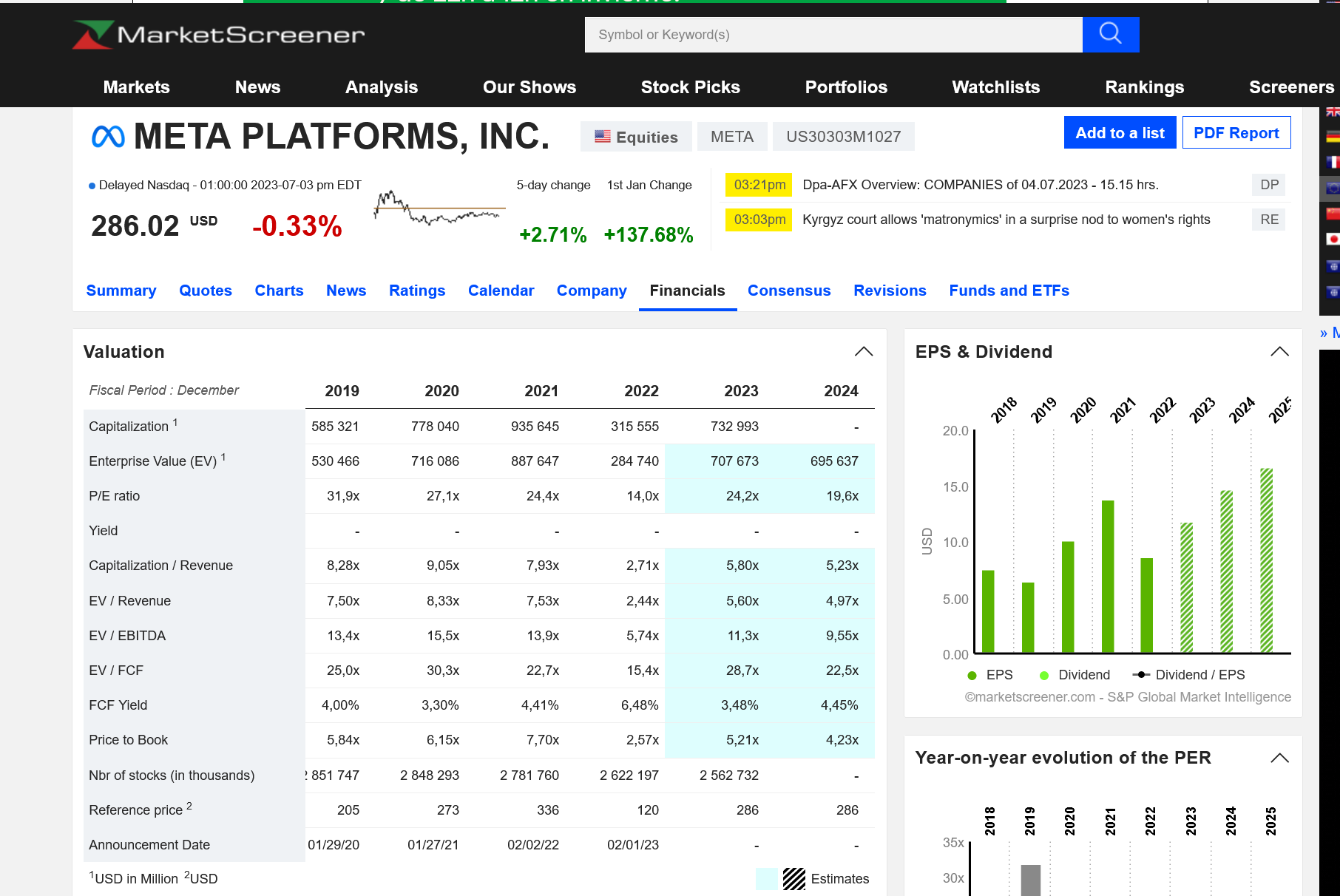Viewport: 1340px width, 896px height.
Task: Click the Symbol or Keyword(s) search field
Action: 833,35
